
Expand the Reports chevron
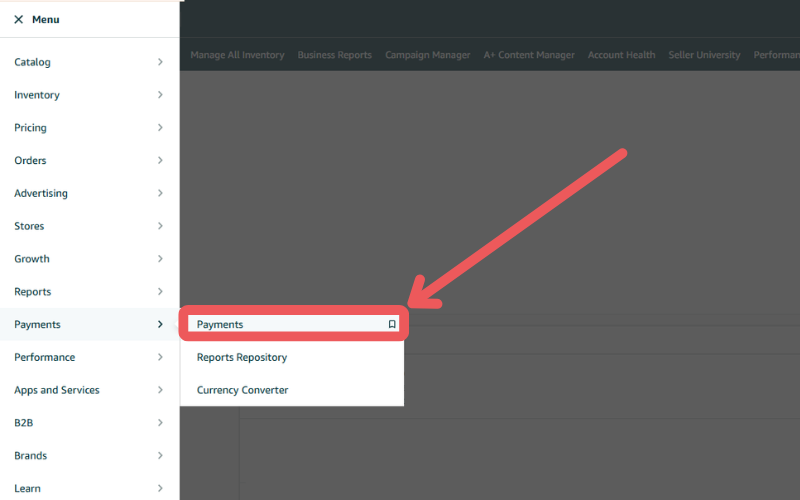pyautogui.click(x=160, y=291)
